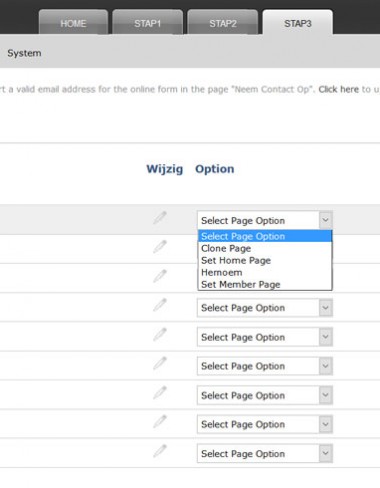The width and height of the screenshot is (380, 488).
Task: Click the Wijzig column header
Action: 165,169
